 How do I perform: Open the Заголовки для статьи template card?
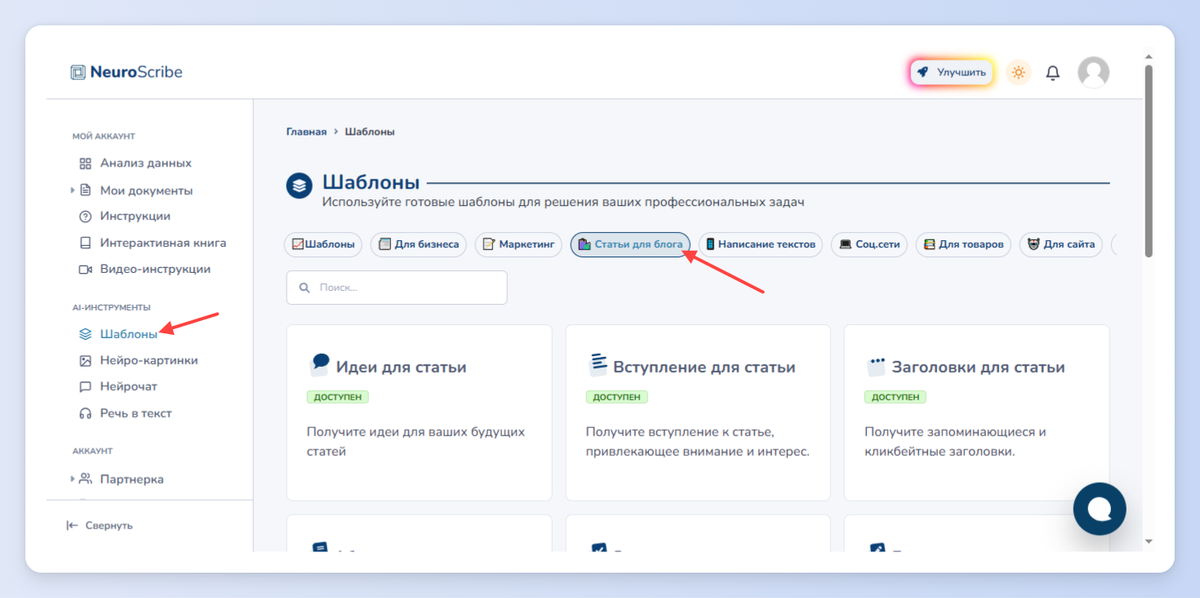pyautogui.click(x=976, y=413)
